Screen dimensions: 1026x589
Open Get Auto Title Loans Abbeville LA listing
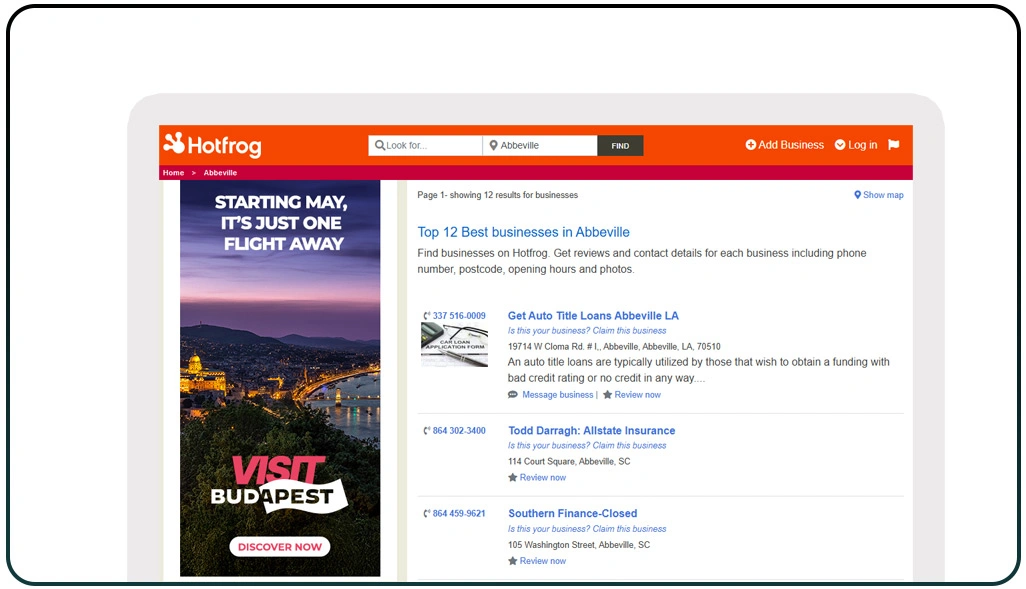593,315
